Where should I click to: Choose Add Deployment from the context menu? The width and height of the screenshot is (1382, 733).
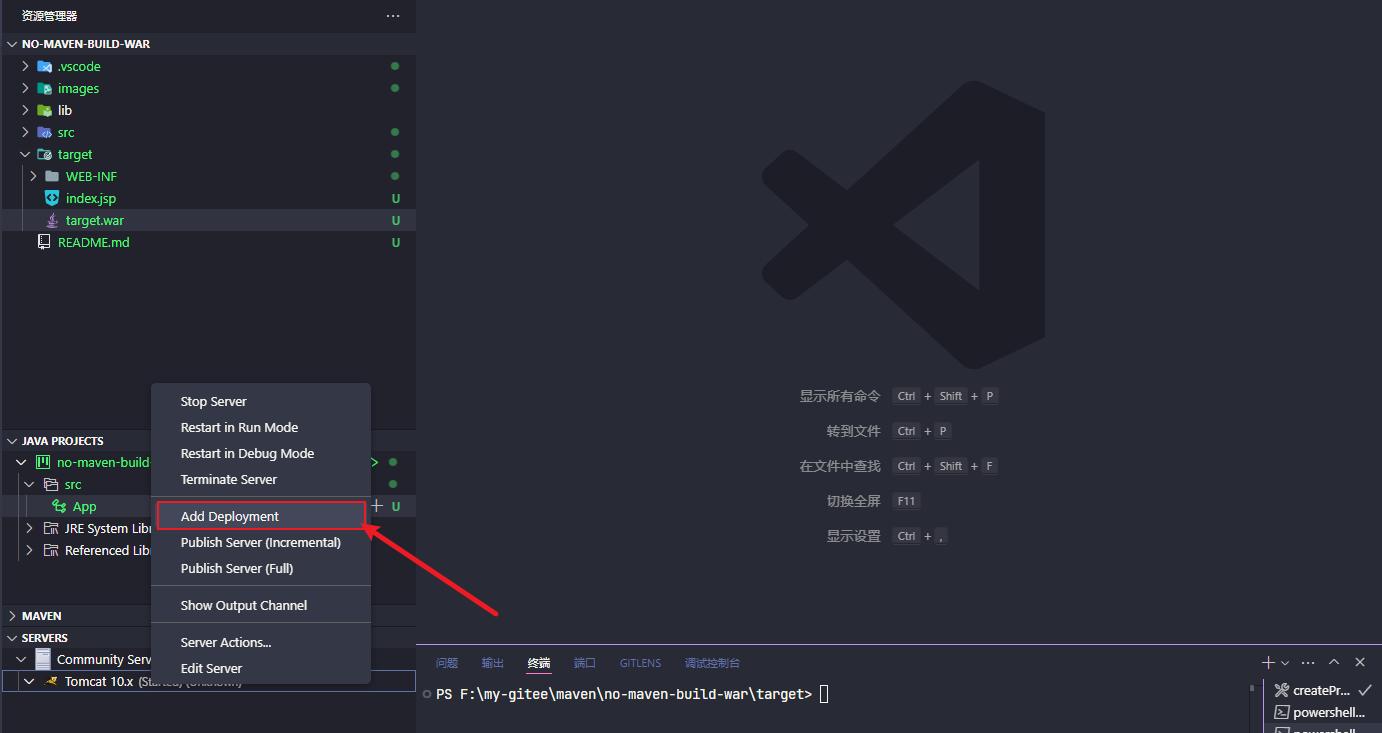pyautogui.click(x=230, y=516)
